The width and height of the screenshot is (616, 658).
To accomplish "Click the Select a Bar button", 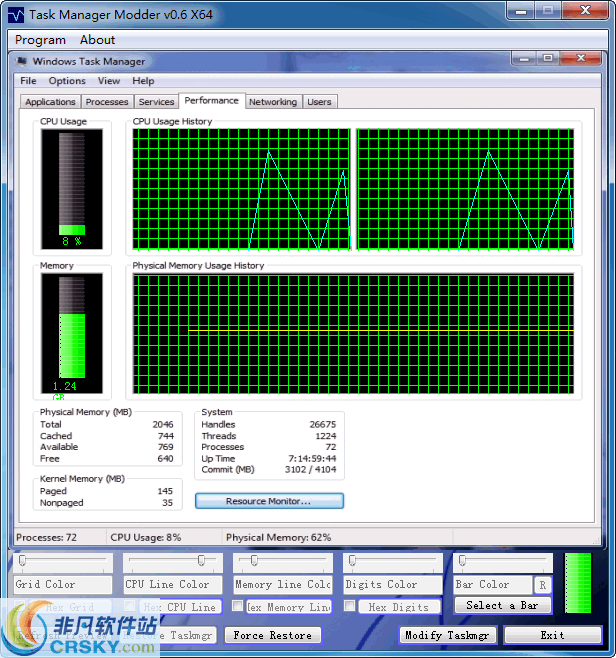I will [x=502, y=605].
